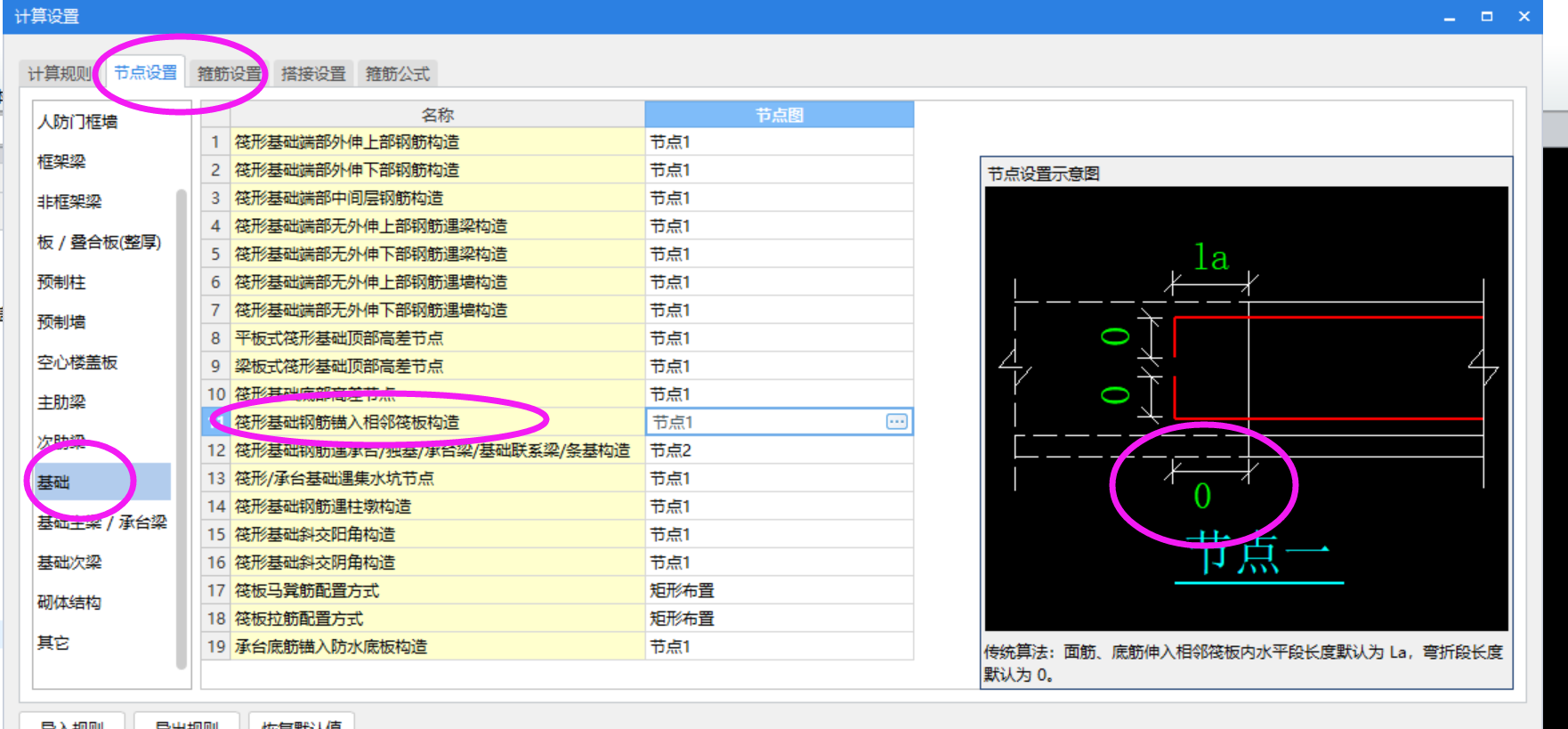Click the 导入规则 button
The width and height of the screenshot is (1568, 729).
click(72, 723)
